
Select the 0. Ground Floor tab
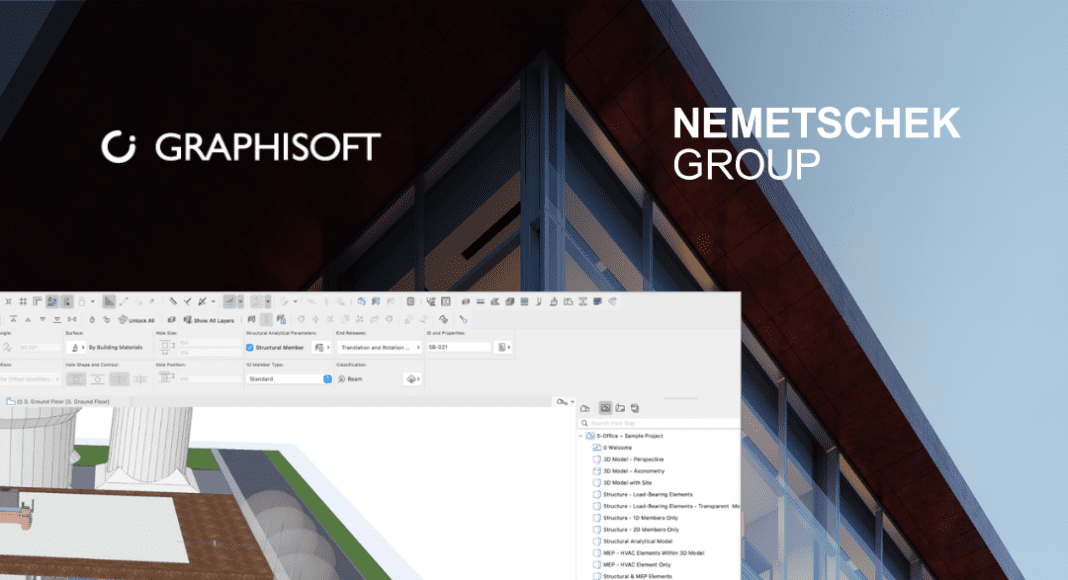60,401
